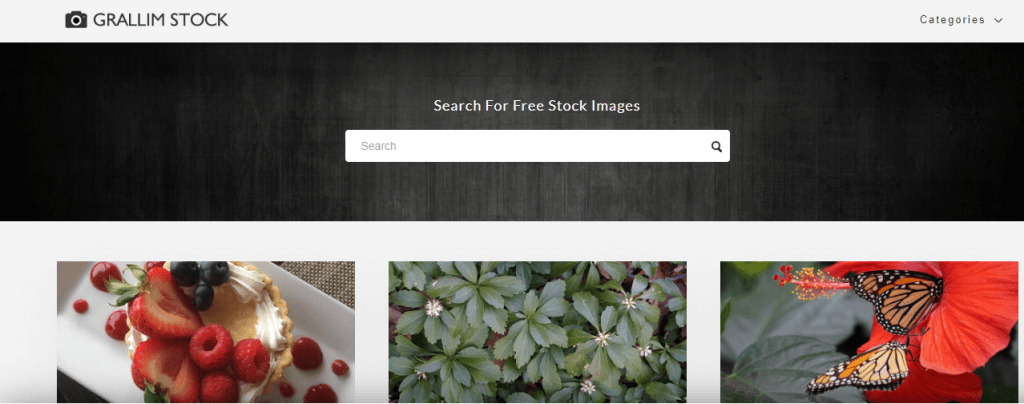Open the strawberry tart dessert photo

point(206,332)
